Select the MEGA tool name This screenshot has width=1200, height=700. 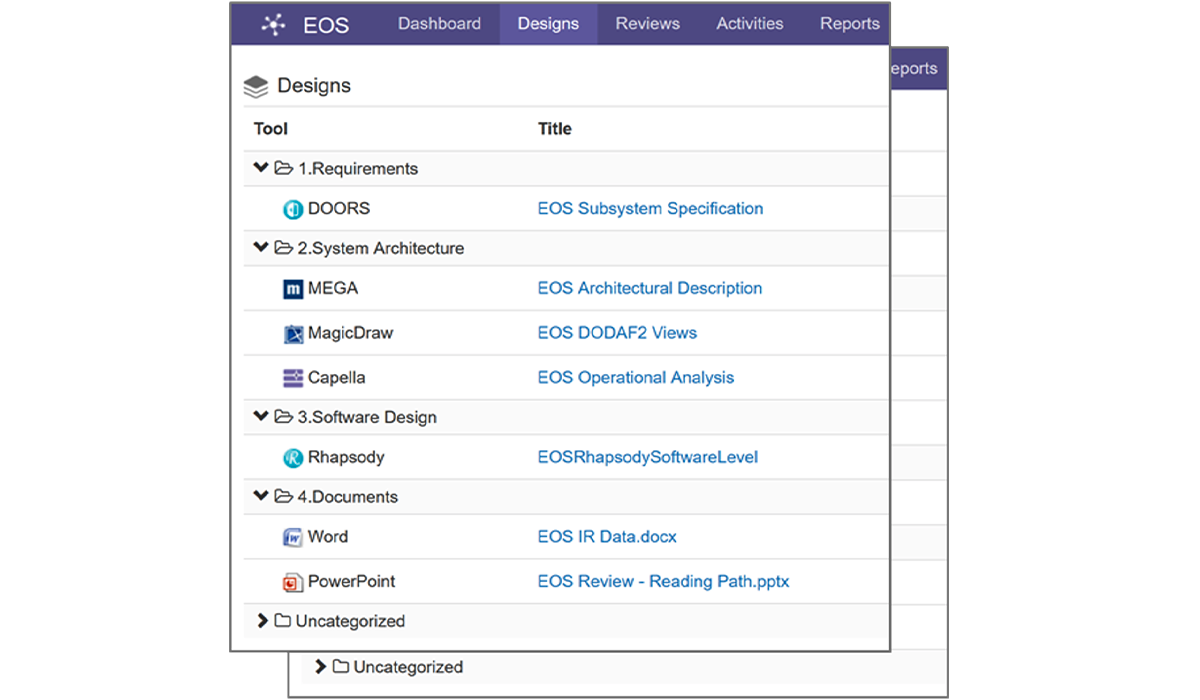tap(333, 288)
